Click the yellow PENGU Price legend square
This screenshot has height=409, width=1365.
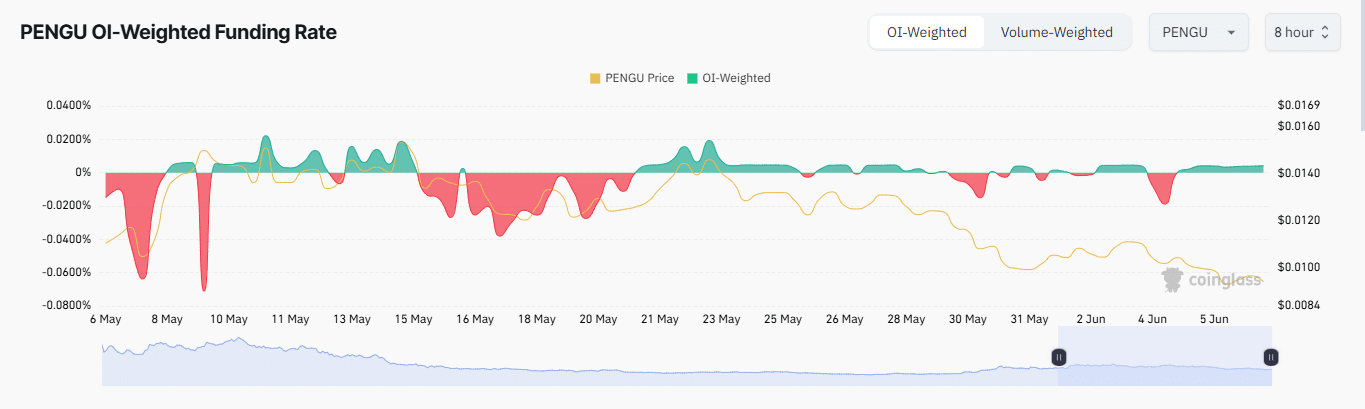click(596, 78)
